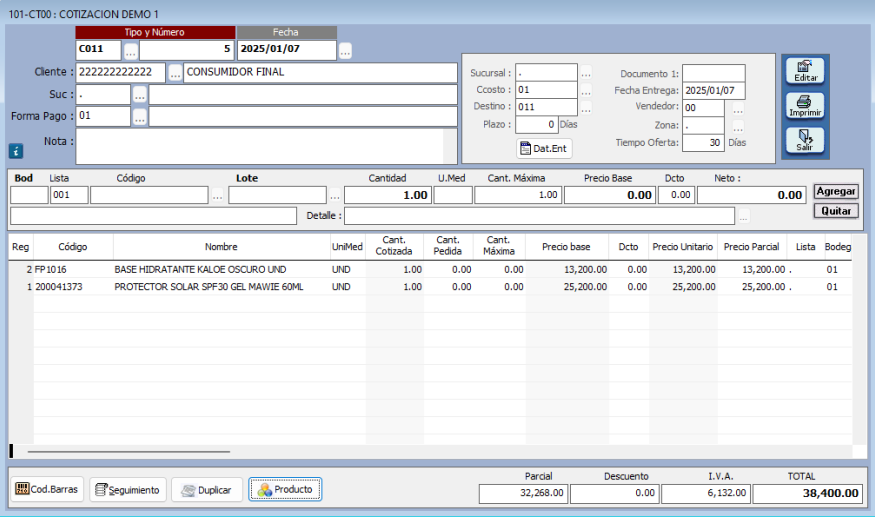Open the Vendedor lookup ellipsis

[738, 108]
